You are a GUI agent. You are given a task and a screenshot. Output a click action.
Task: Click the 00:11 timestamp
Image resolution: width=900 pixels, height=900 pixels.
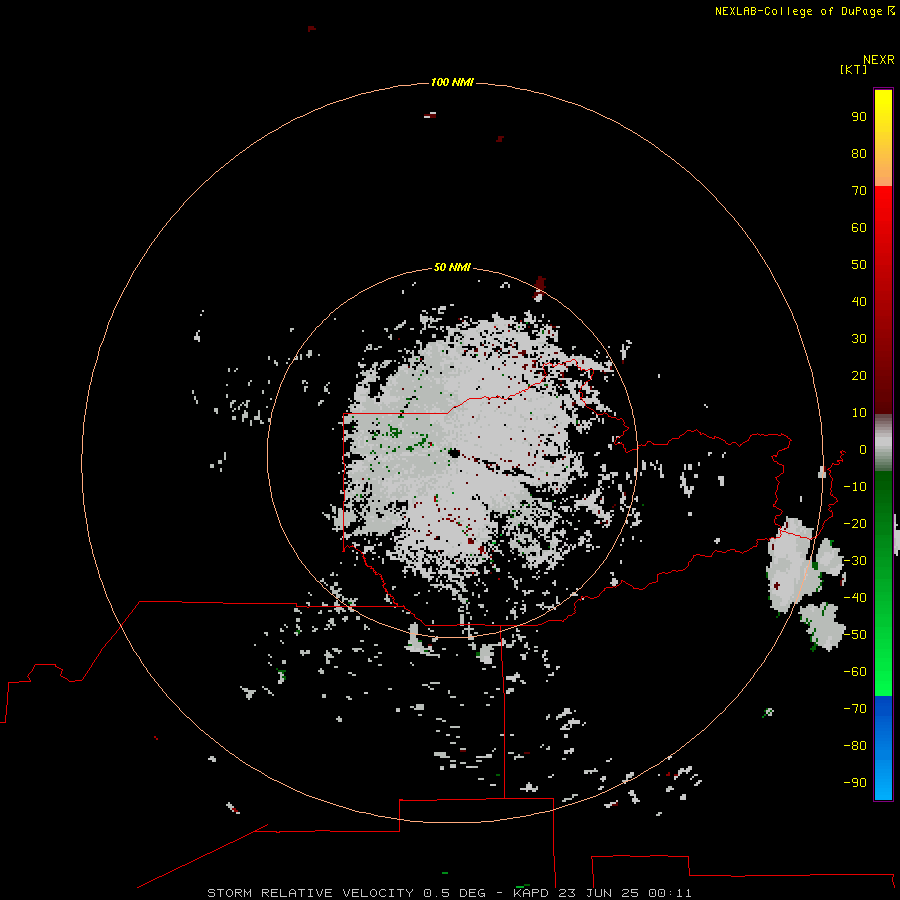pos(670,893)
